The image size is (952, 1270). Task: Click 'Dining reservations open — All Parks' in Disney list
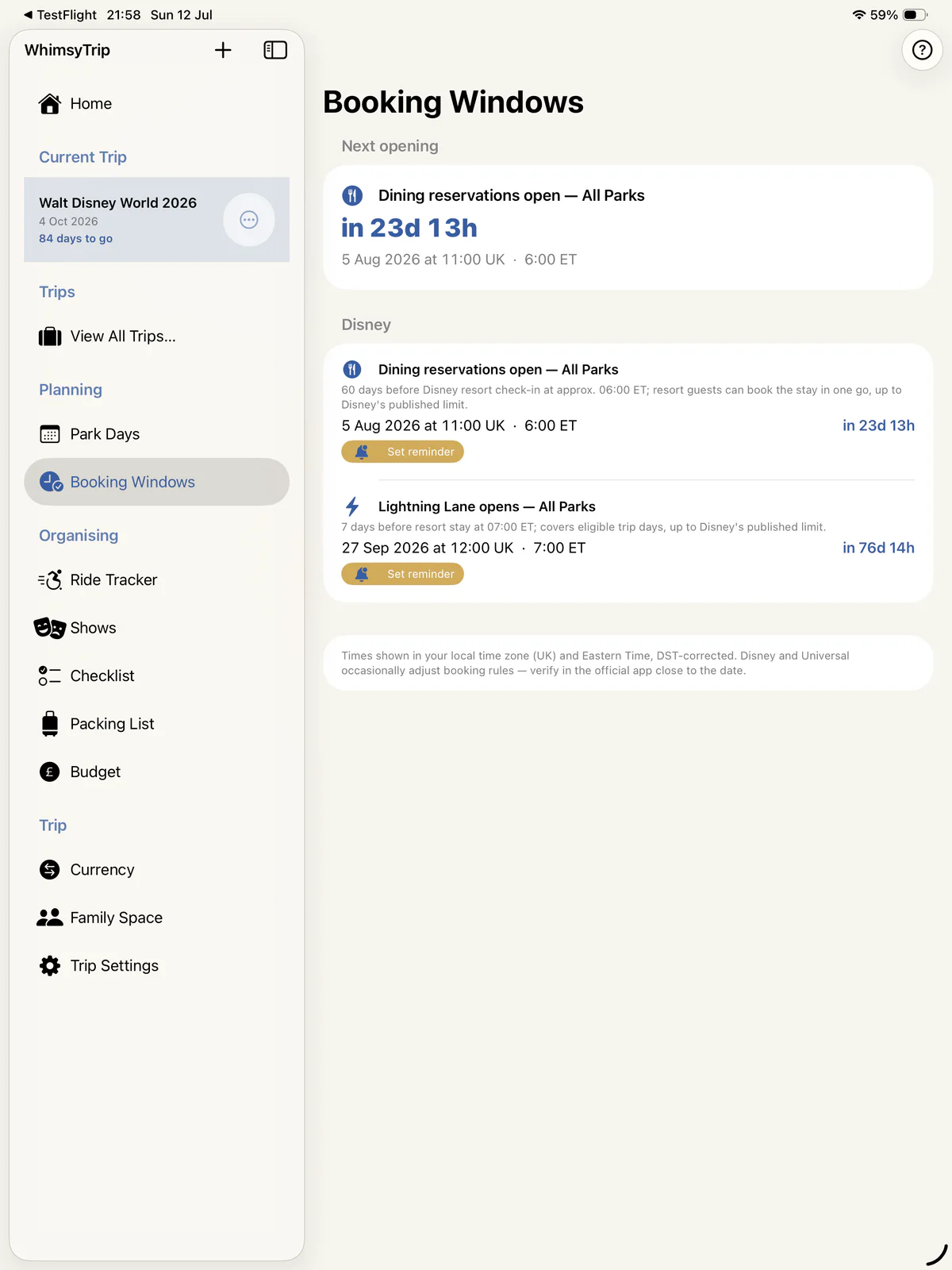(498, 369)
